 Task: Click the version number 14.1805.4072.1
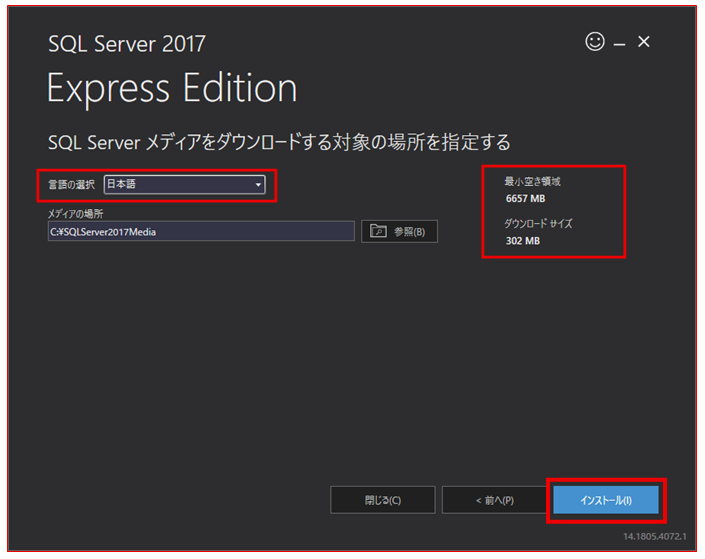click(655, 536)
